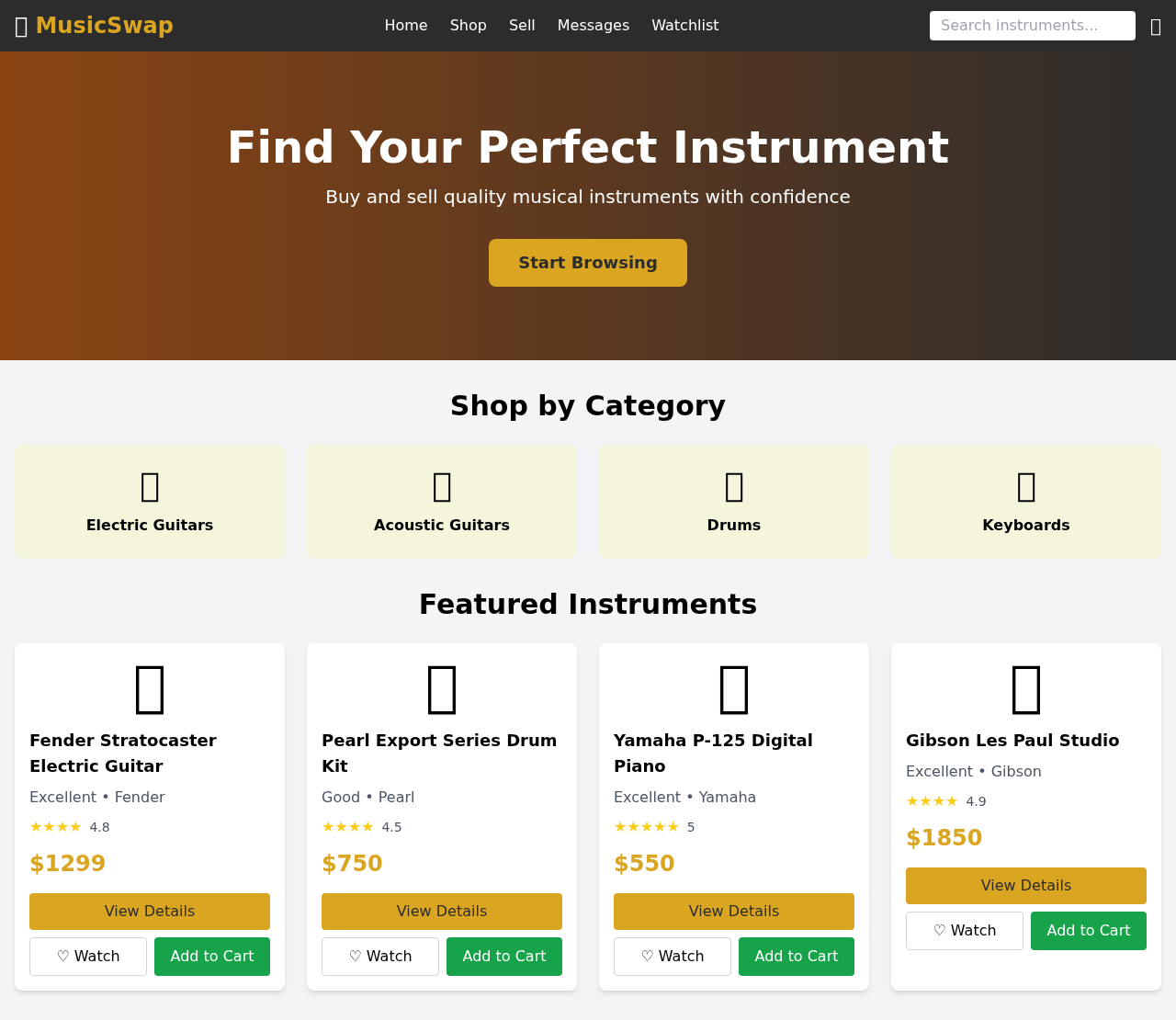Open the Electric Guitars category icon

(149, 485)
